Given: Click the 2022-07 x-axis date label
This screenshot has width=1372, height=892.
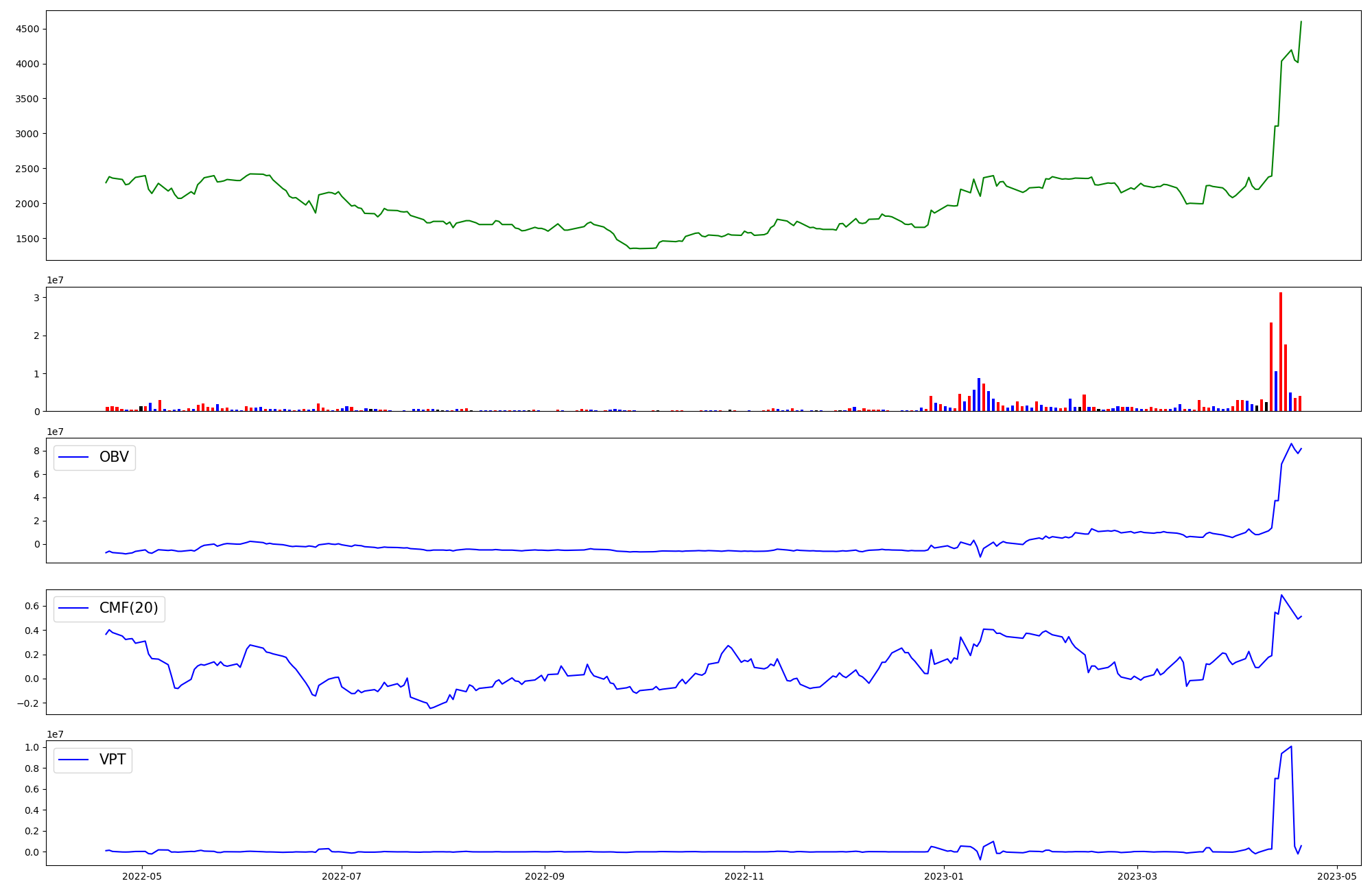Looking at the screenshot, I should (x=342, y=876).
